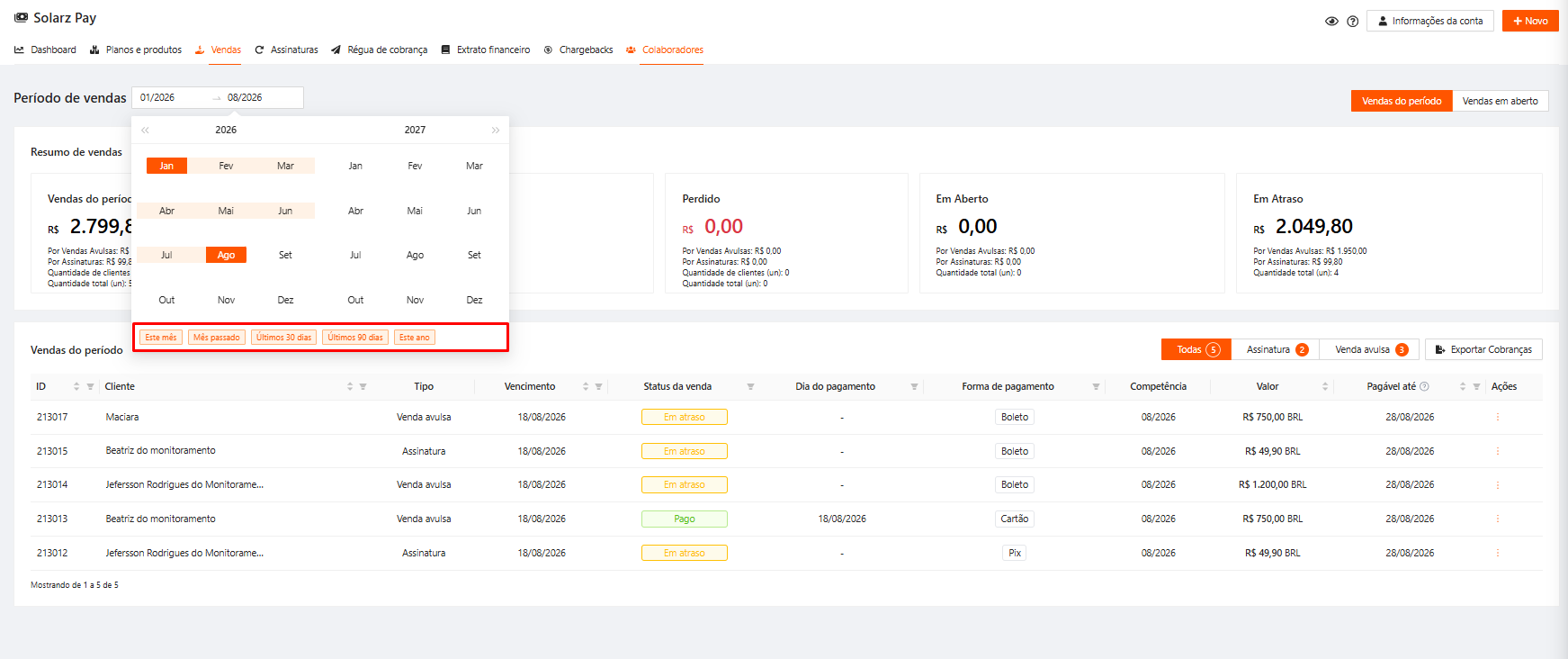Sort the table by Cliente column

[350, 386]
